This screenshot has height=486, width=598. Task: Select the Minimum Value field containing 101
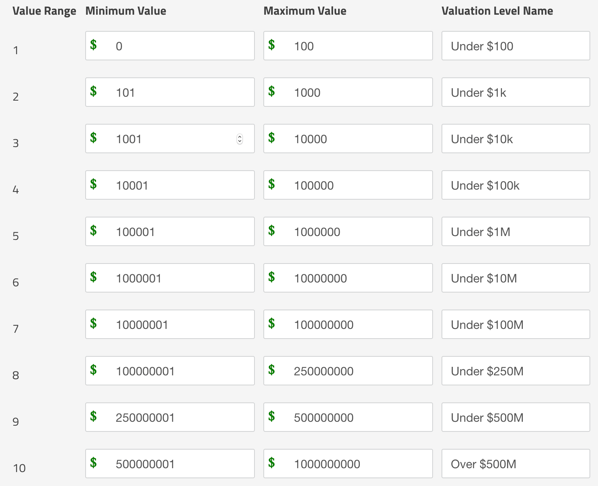pyautogui.click(x=170, y=92)
